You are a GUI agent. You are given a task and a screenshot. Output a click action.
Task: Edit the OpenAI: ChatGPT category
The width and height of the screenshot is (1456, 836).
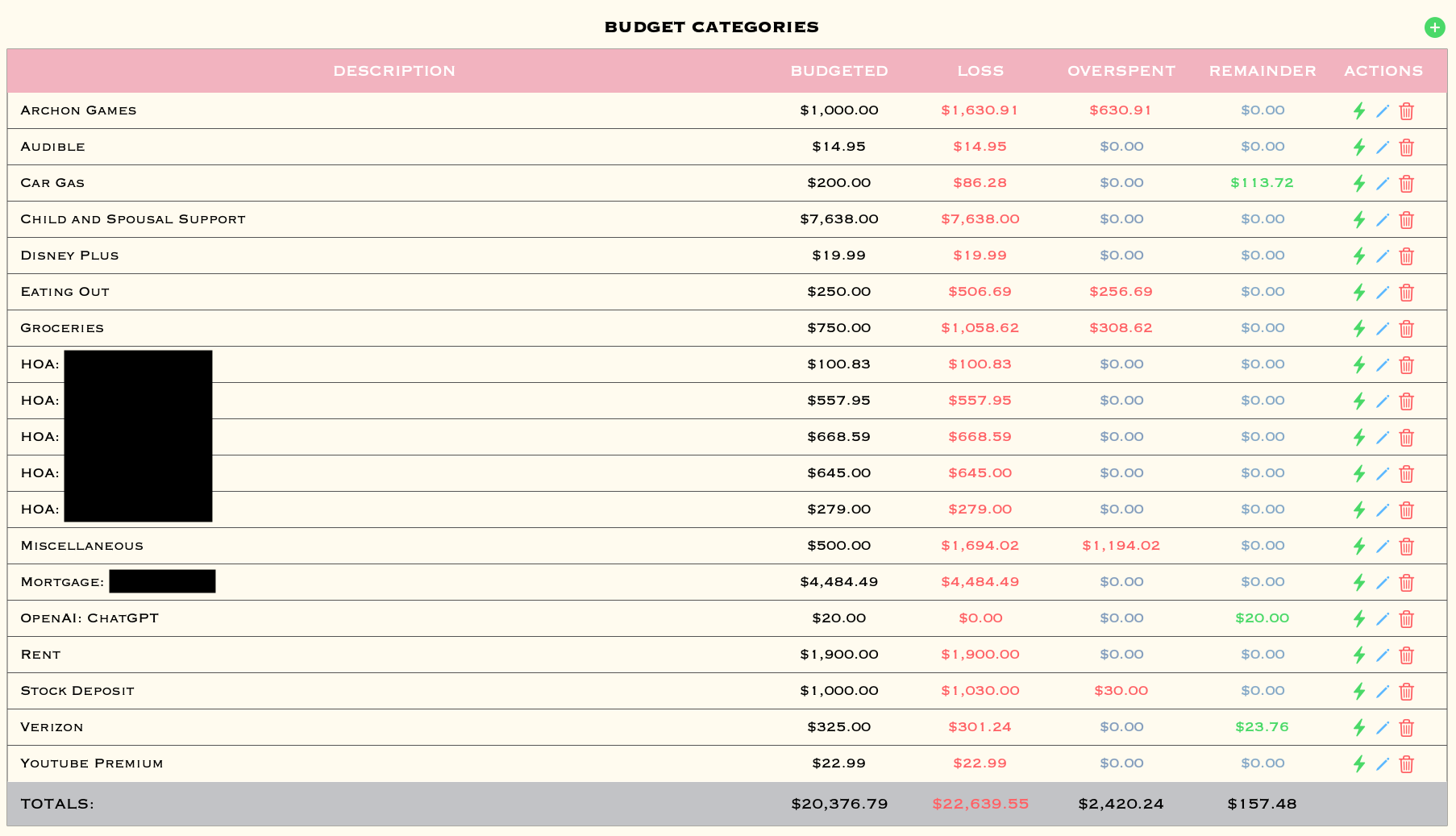tap(1383, 619)
